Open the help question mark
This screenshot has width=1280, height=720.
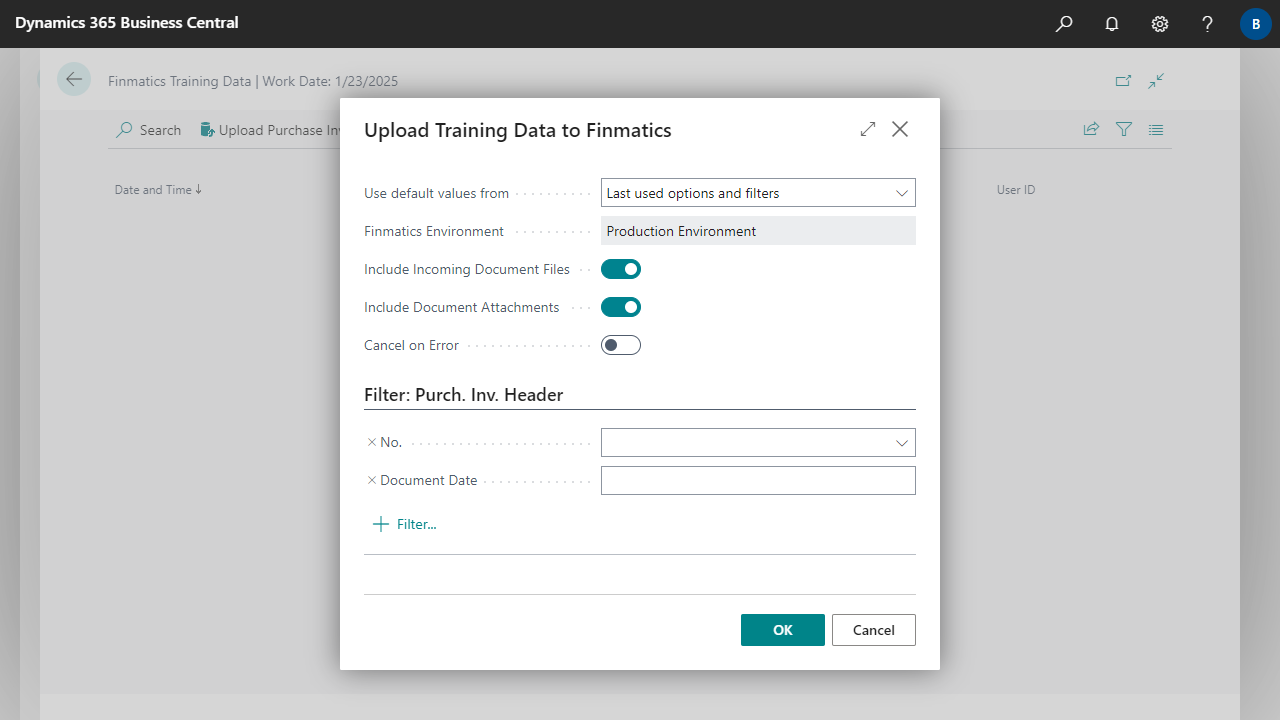1208,24
